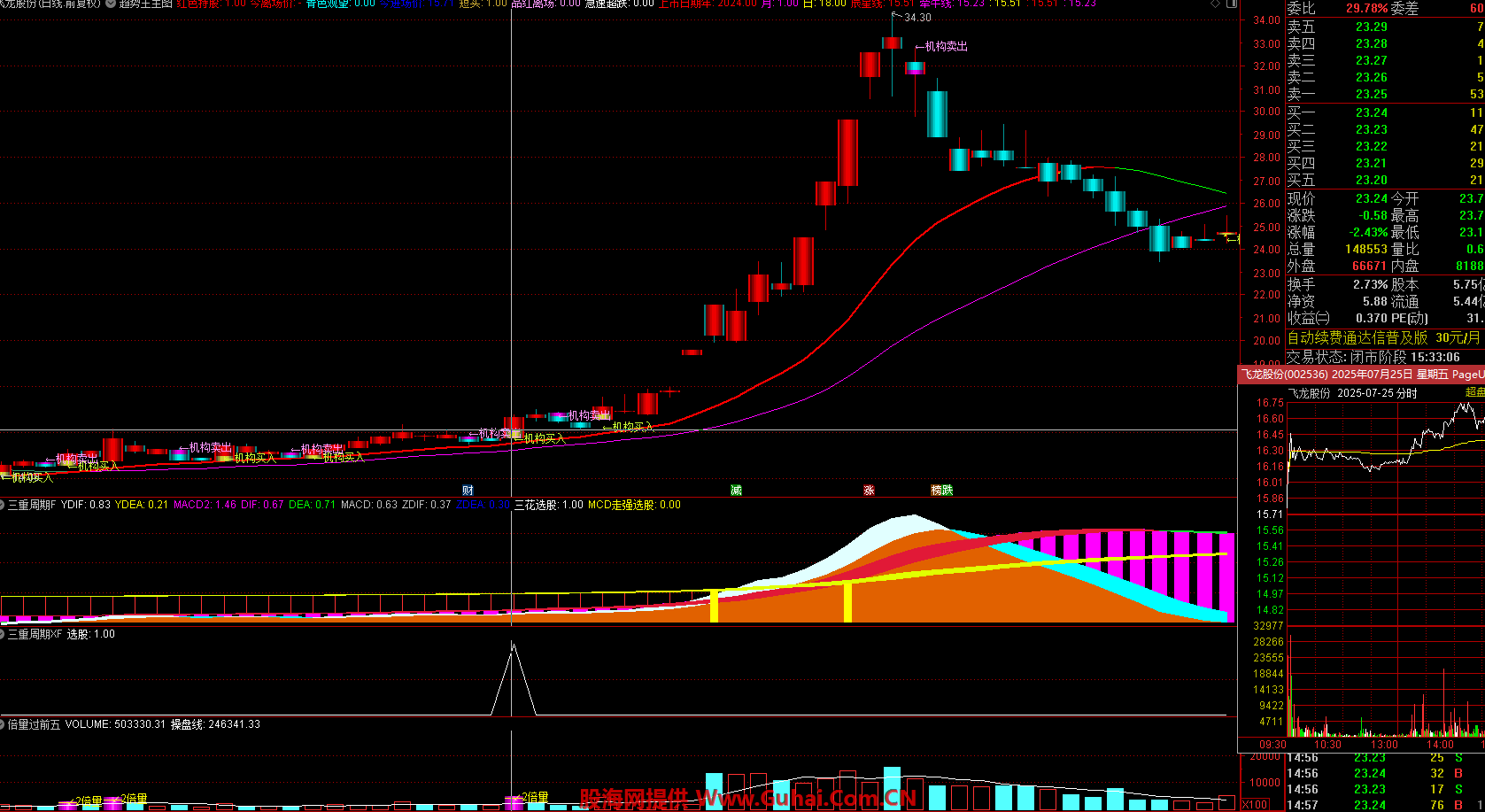Click the 机构卖出 flag near the price peak
This screenshot has width=1485, height=812.
click(x=945, y=46)
